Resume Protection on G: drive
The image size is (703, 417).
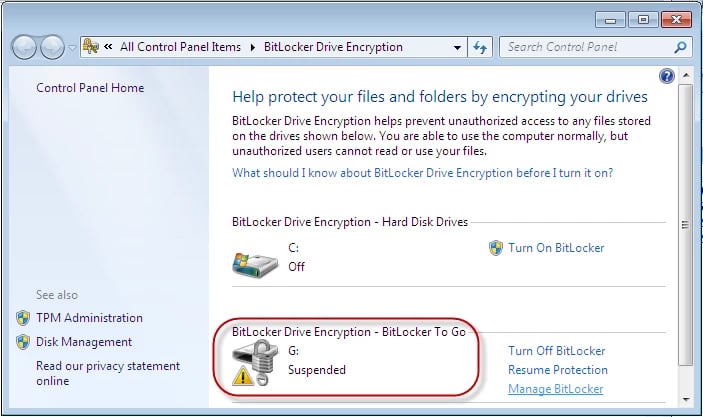(557, 370)
